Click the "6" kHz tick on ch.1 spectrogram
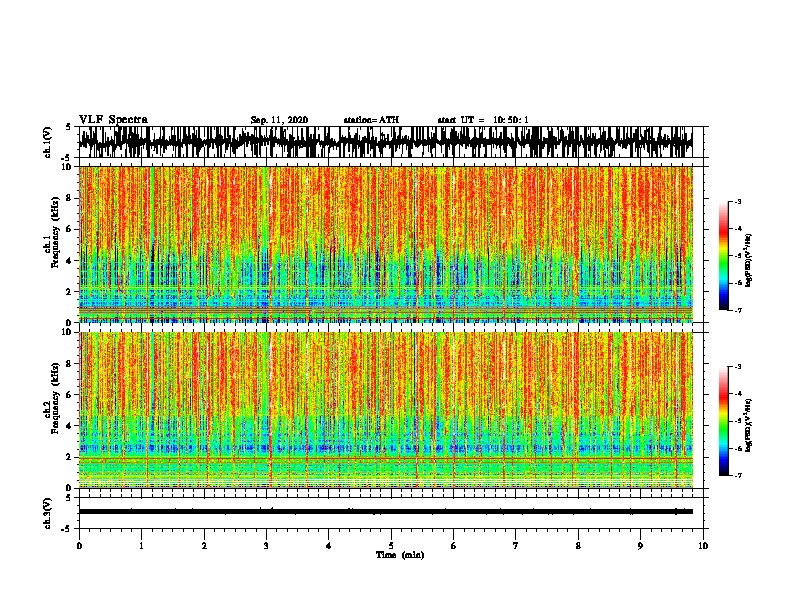792x612 pixels. [70, 229]
